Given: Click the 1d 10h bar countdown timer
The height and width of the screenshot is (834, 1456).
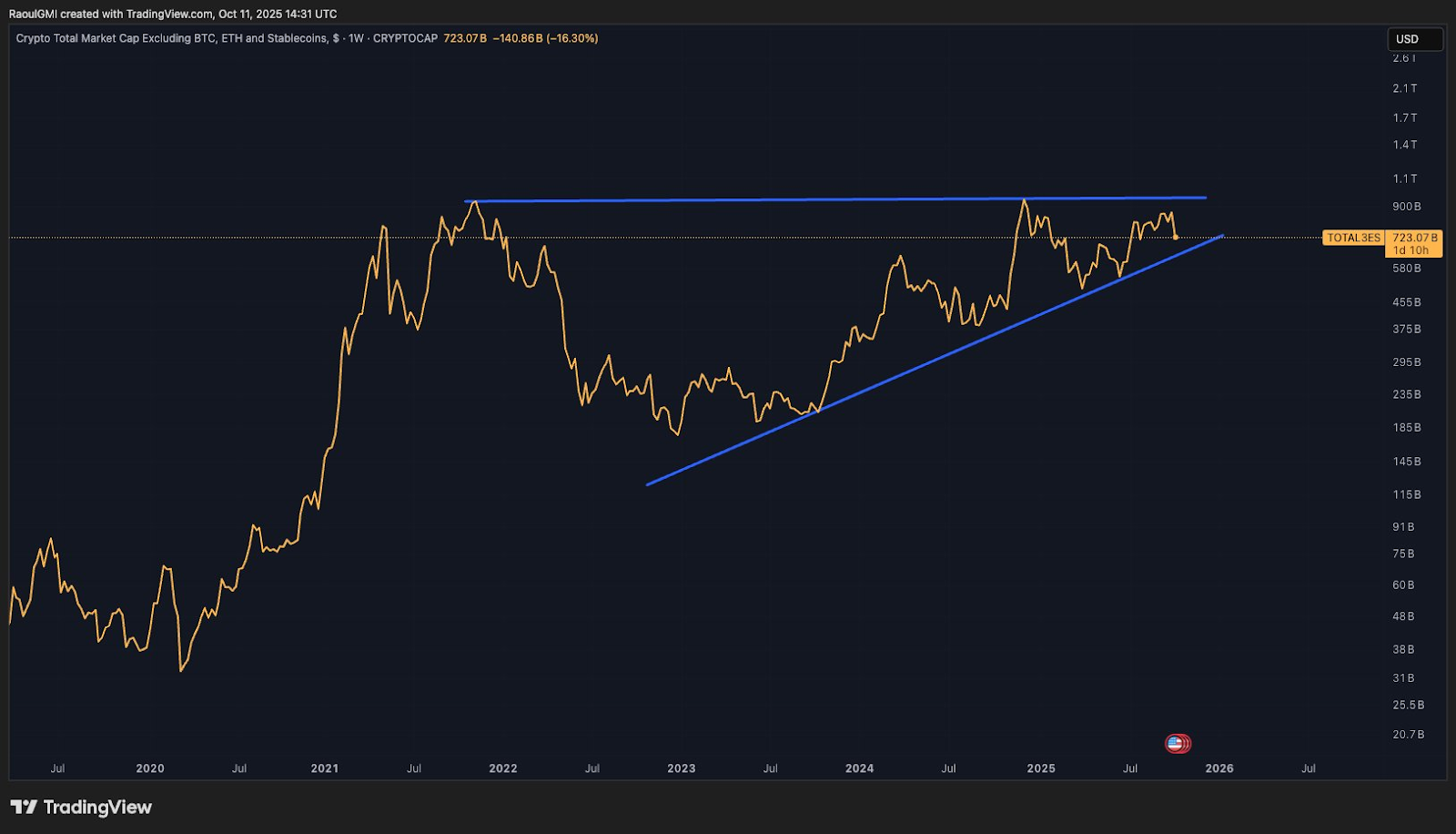Looking at the screenshot, I should [x=1410, y=249].
